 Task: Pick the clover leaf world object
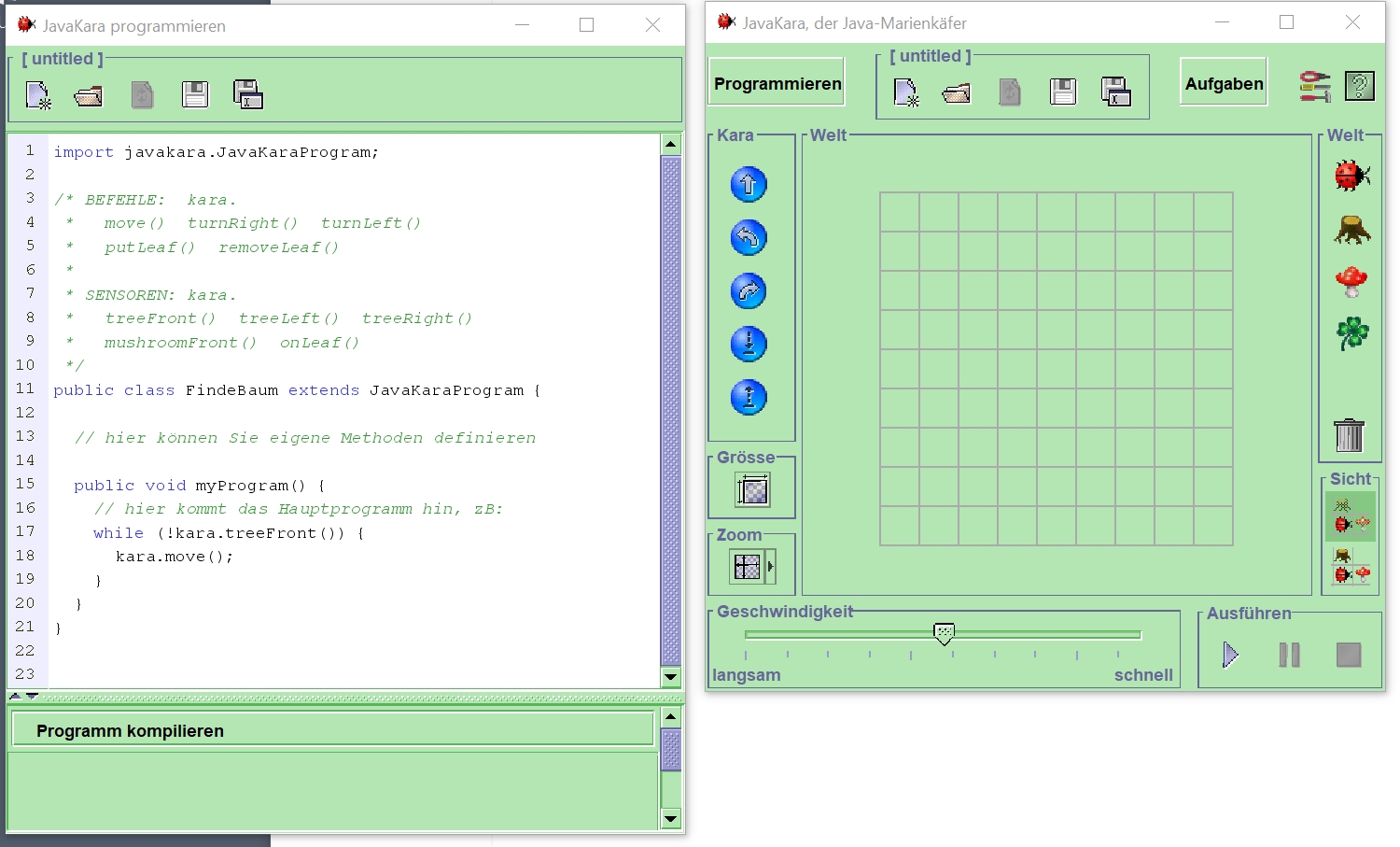[x=1351, y=333]
